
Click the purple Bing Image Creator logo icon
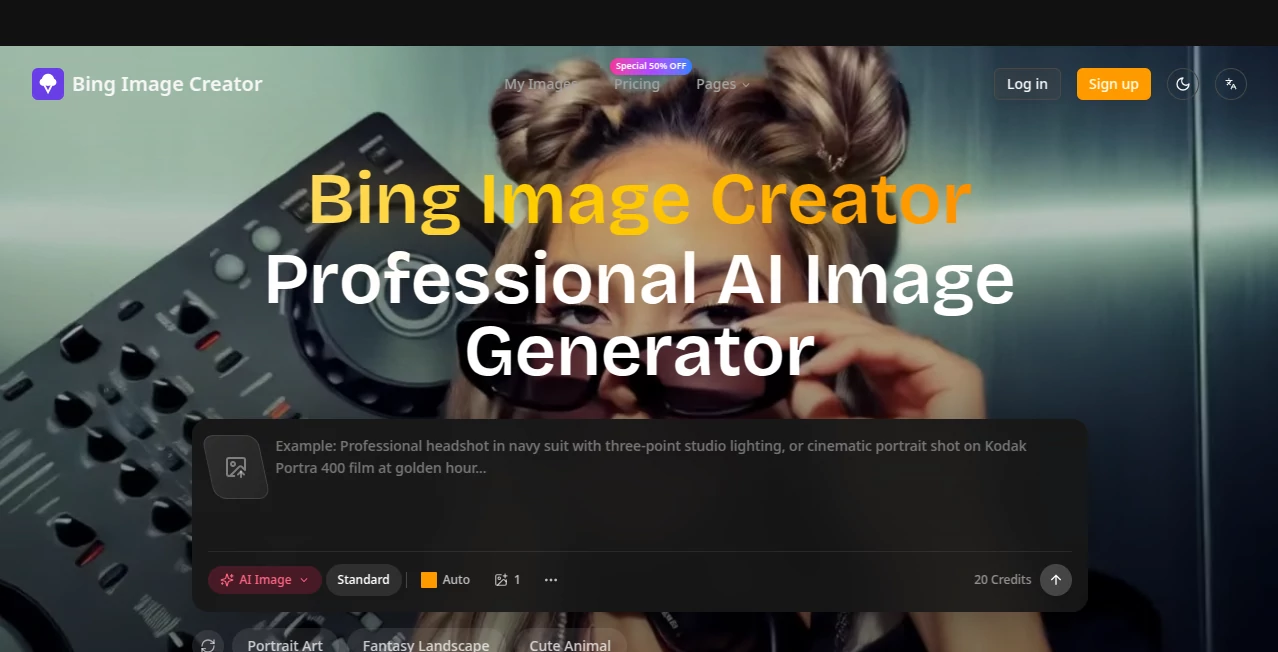[x=48, y=84]
